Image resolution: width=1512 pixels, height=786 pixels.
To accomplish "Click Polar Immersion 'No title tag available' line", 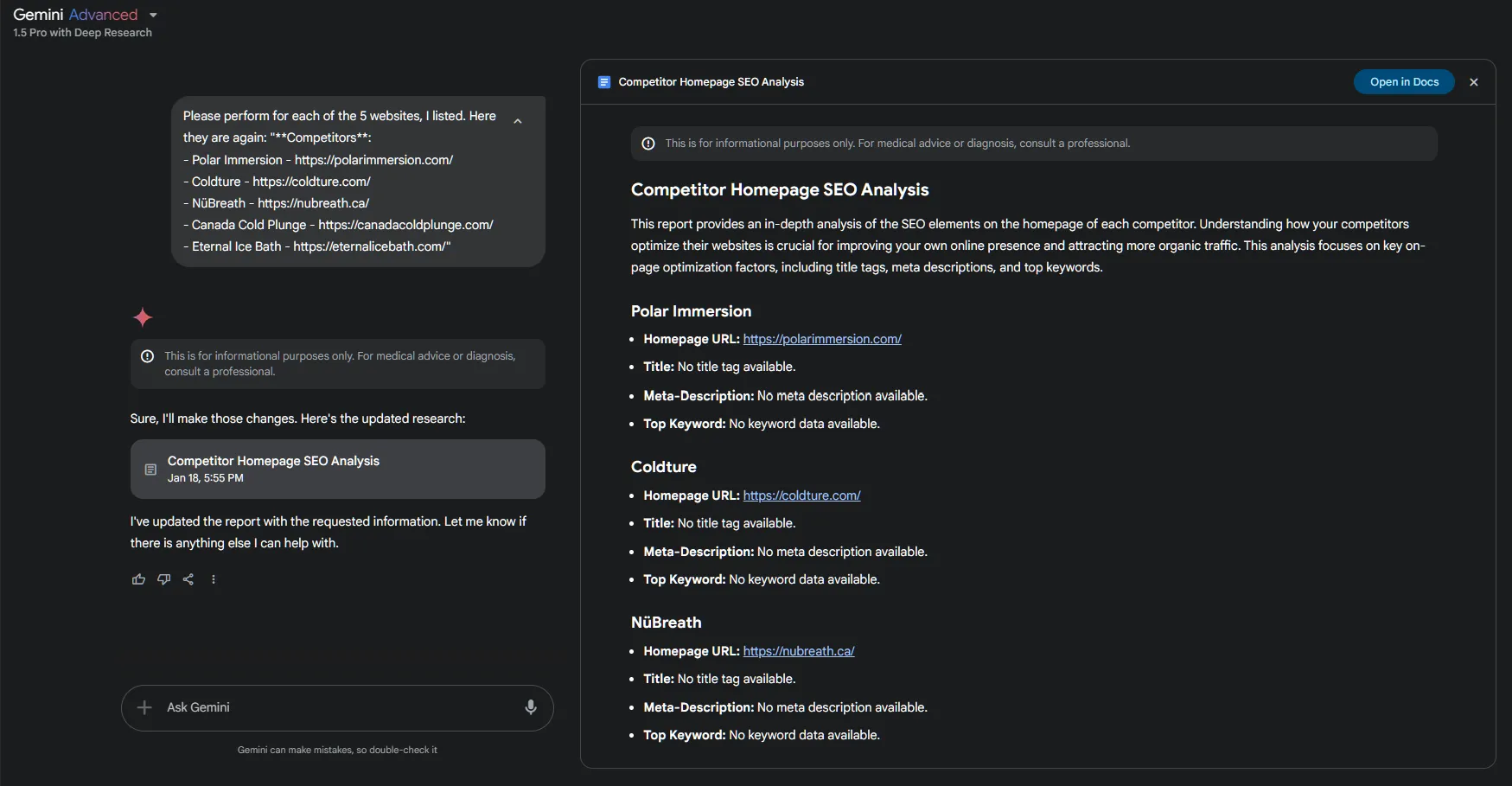I will pos(719,367).
